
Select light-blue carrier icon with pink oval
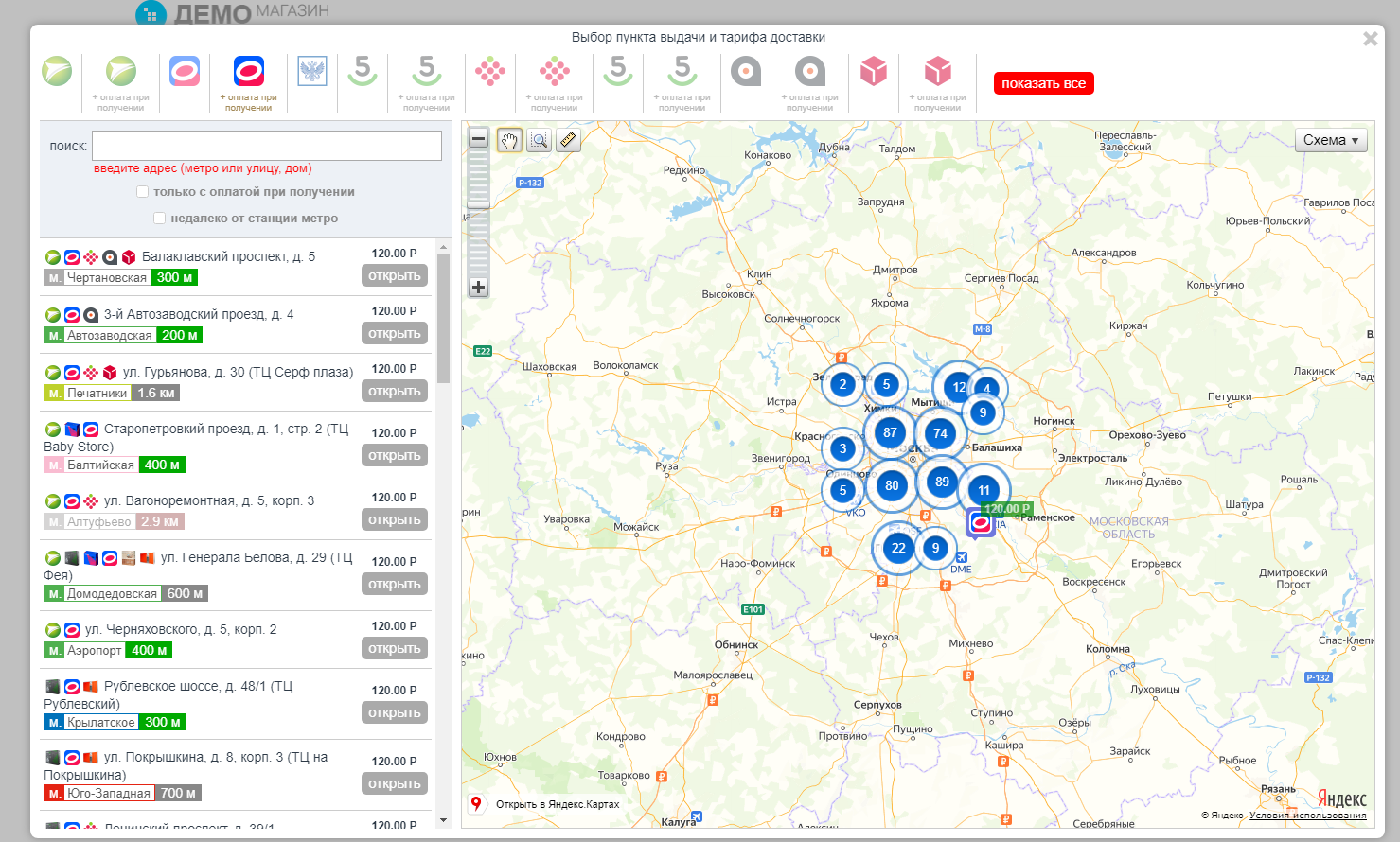click(185, 71)
